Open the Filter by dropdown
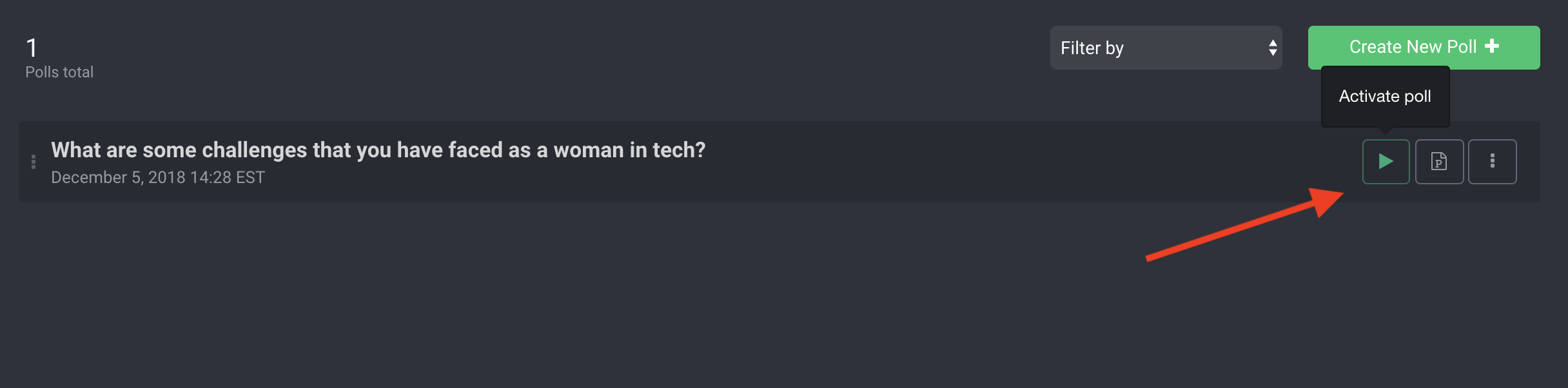The width and height of the screenshot is (1568, 388). 1165,48
